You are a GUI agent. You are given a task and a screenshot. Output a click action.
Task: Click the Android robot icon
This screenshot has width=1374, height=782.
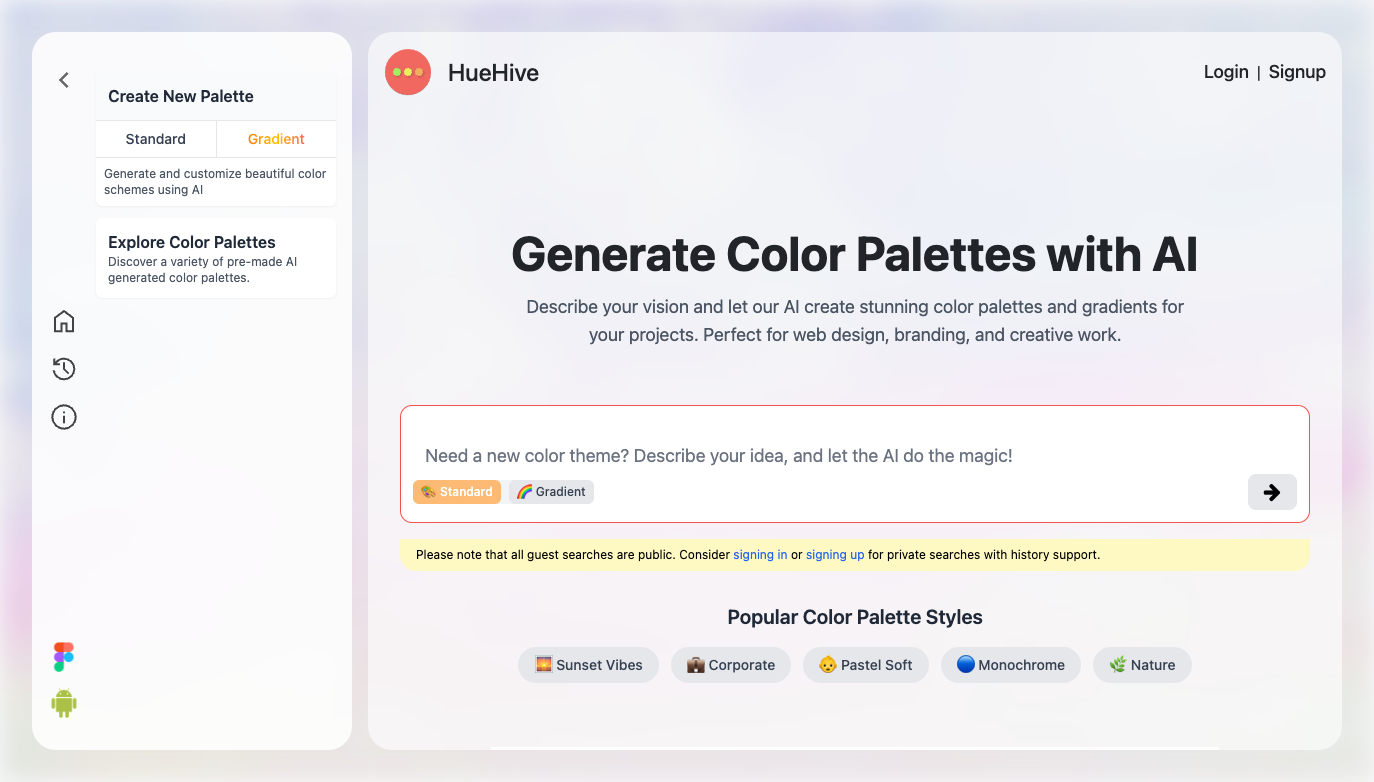[63, 702]
